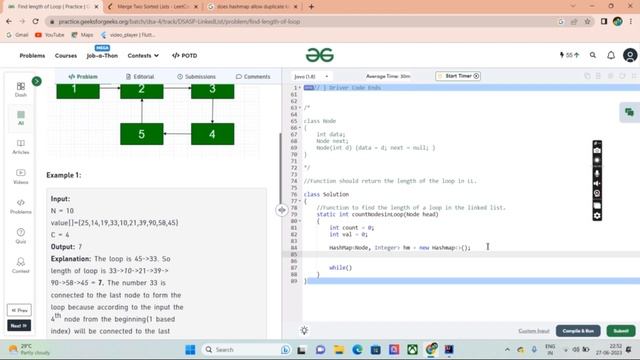640x360 pixels.
Task: Switch to Merge Two Sorted Lists tab
Action: [153, 7]
